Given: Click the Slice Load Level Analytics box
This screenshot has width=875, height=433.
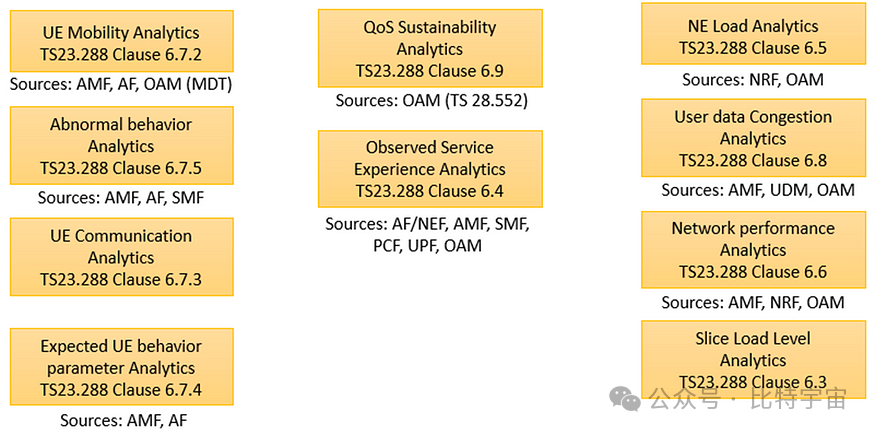Looking at the screenshot, I should coord(753,359).
